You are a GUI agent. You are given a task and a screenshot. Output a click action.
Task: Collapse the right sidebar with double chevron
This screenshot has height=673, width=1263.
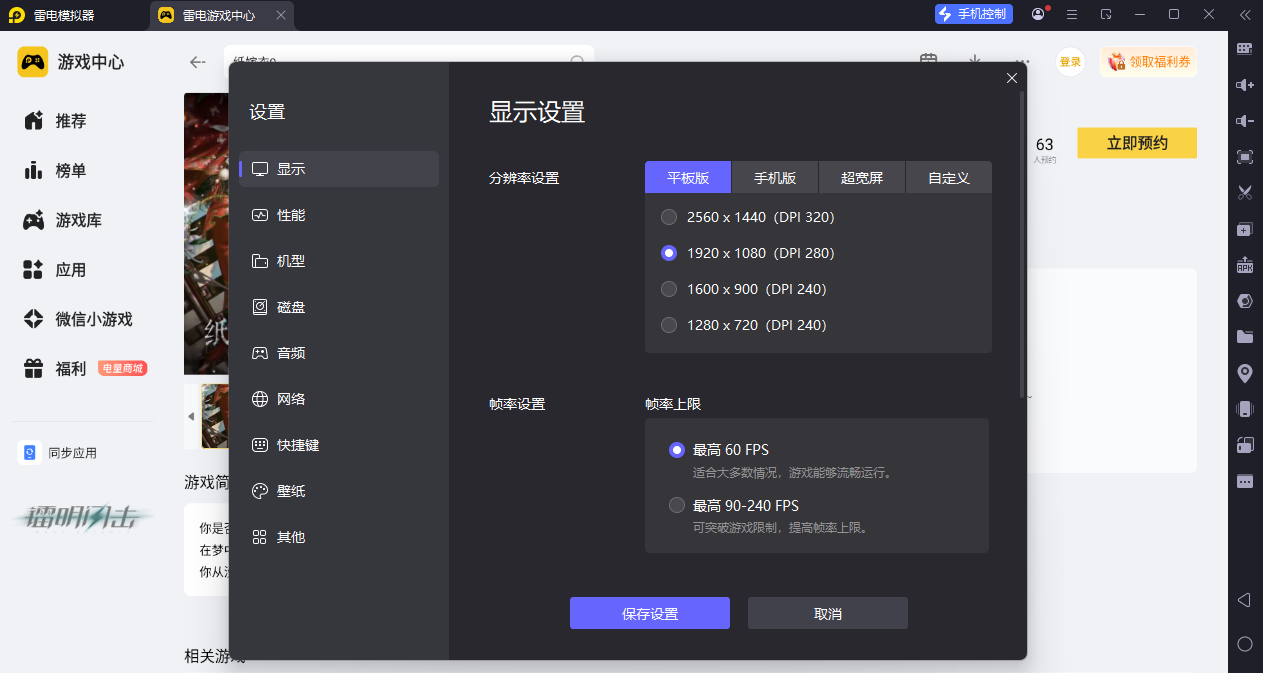[1245, 14]
